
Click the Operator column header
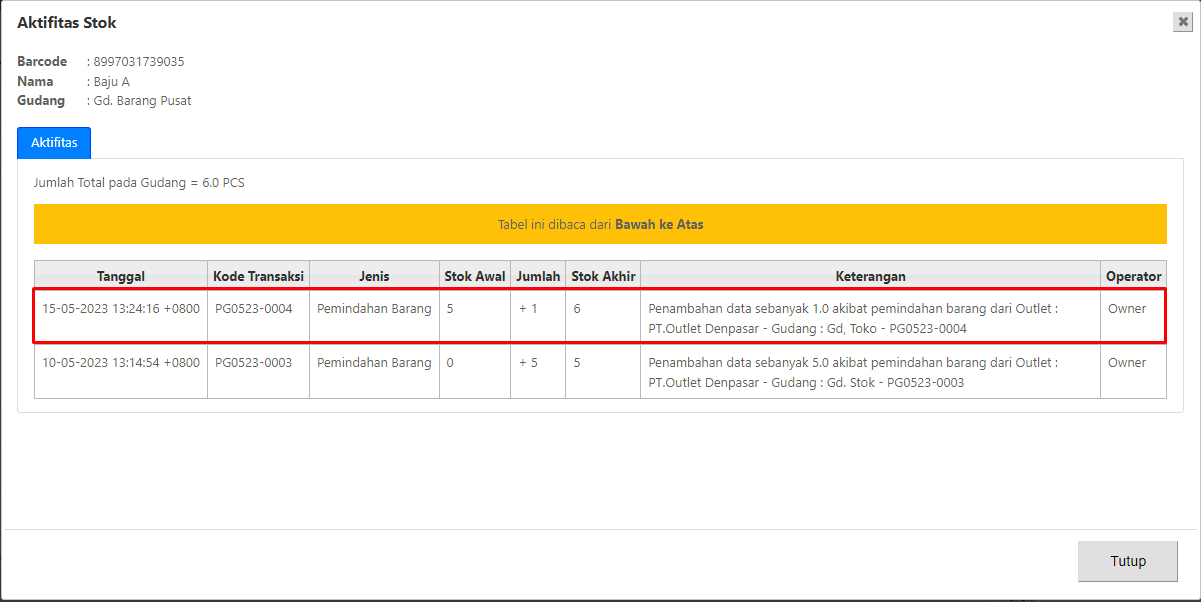[x=1134, y=276]
